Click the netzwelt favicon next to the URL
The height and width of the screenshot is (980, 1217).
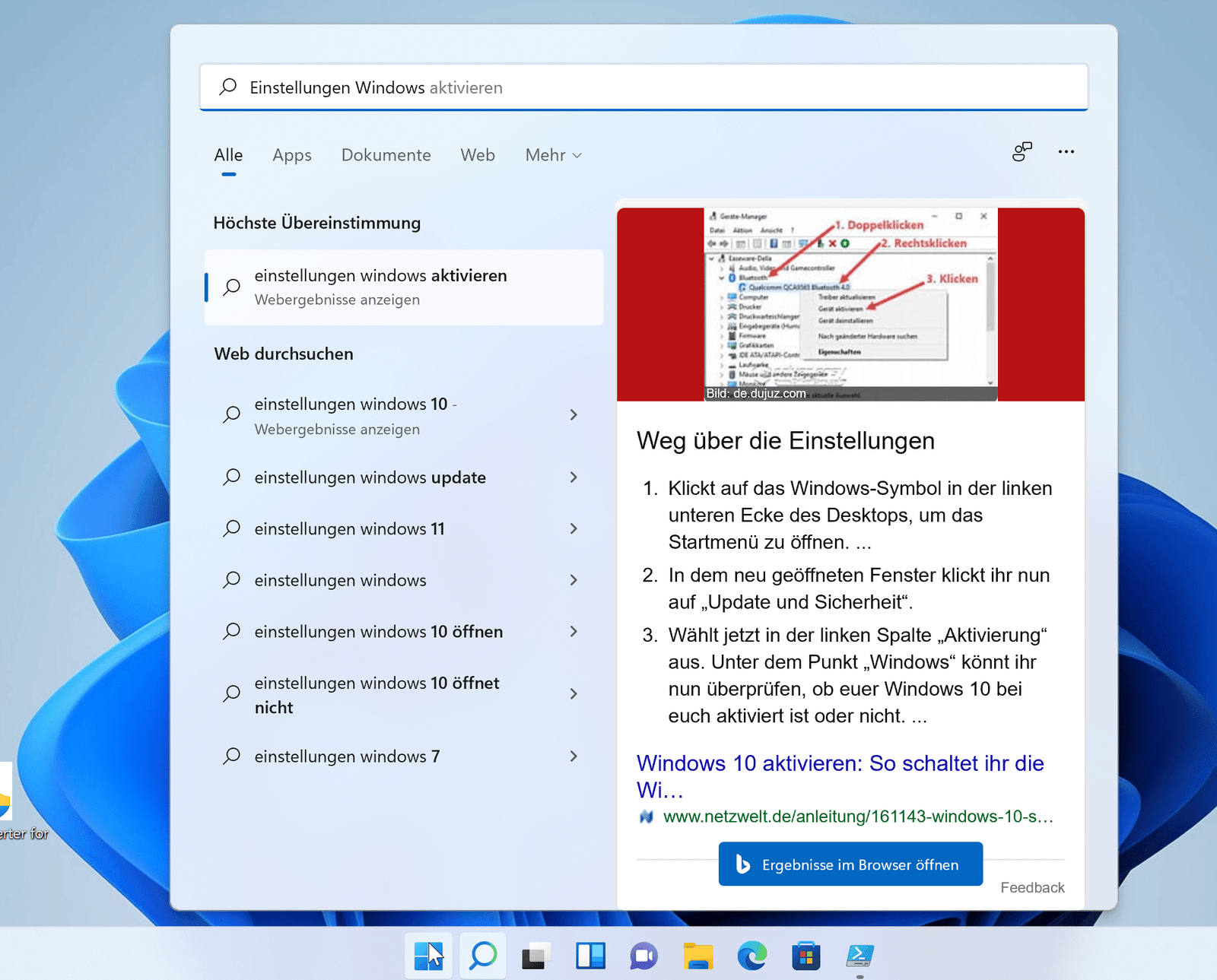click(x=647, y=817)
